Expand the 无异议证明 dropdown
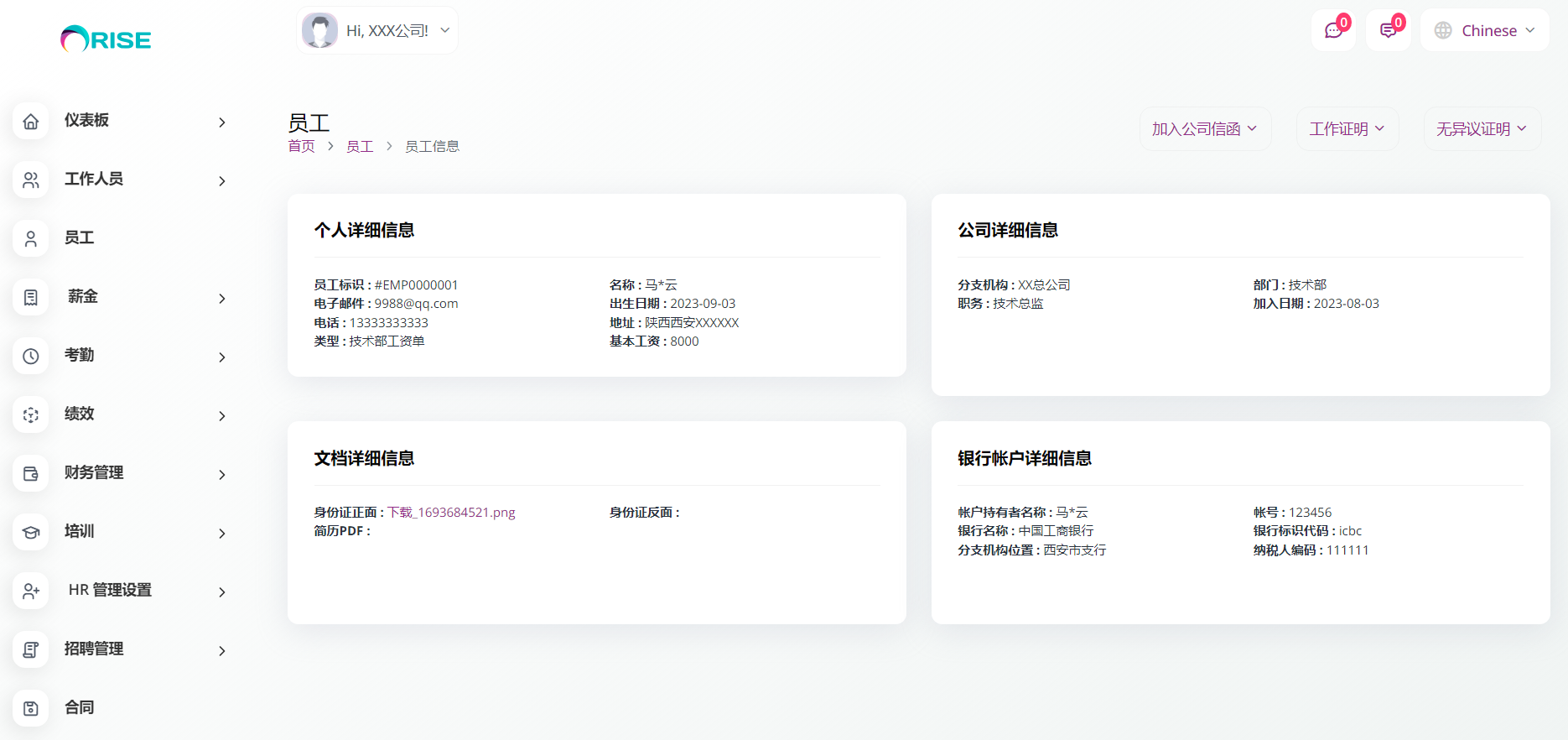Viewport: 1568px width, 740px height. pyautogui.click(x=1482, y=129)
